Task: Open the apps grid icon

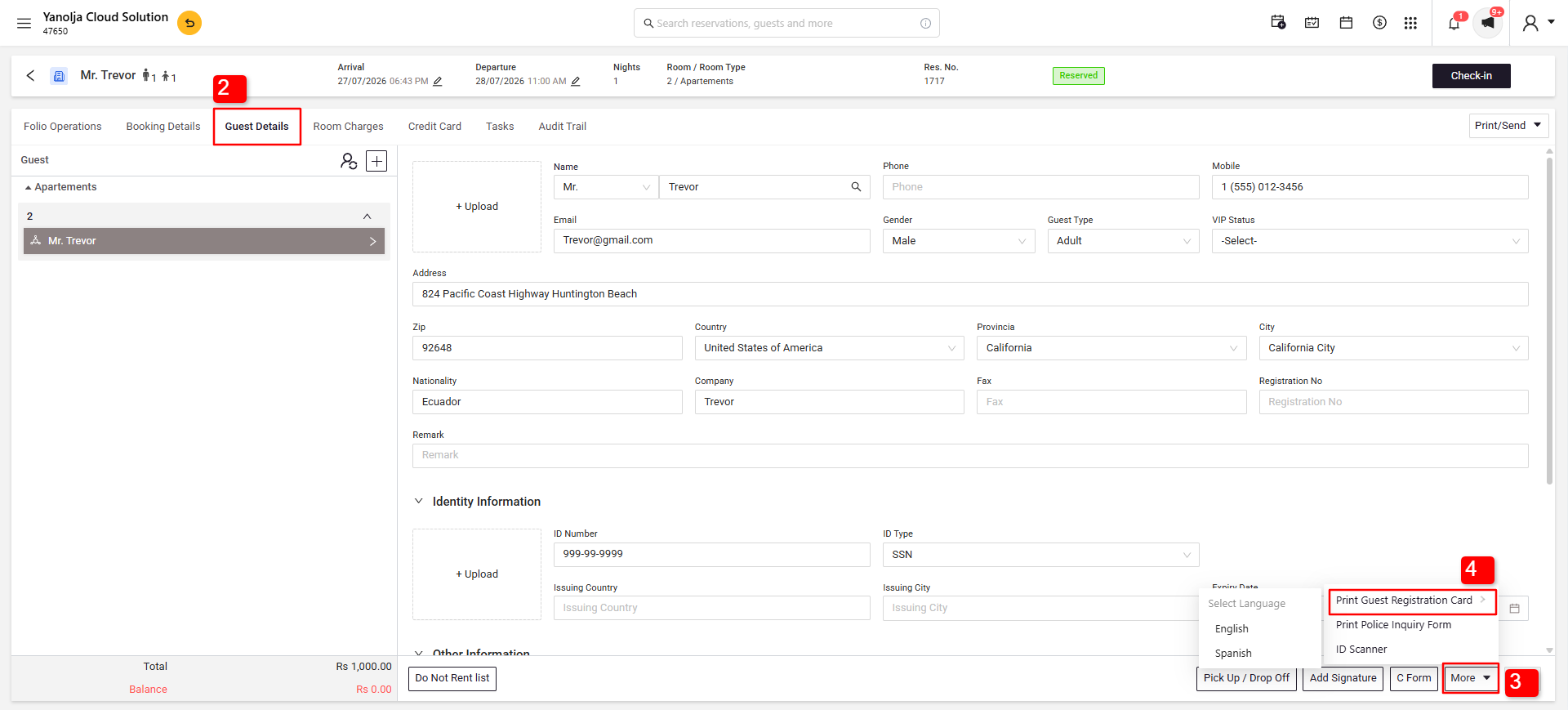Action: (x=1410, y=23)
